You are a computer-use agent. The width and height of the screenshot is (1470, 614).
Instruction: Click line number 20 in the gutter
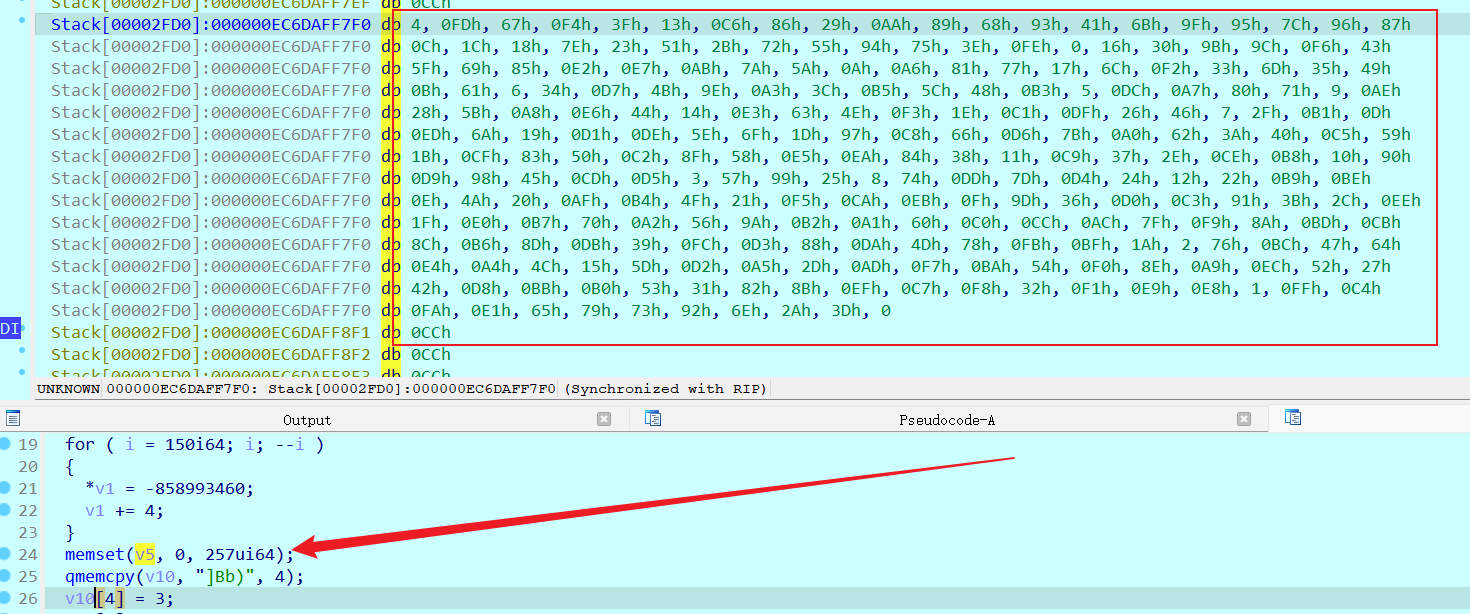click(x=27, y=466)
